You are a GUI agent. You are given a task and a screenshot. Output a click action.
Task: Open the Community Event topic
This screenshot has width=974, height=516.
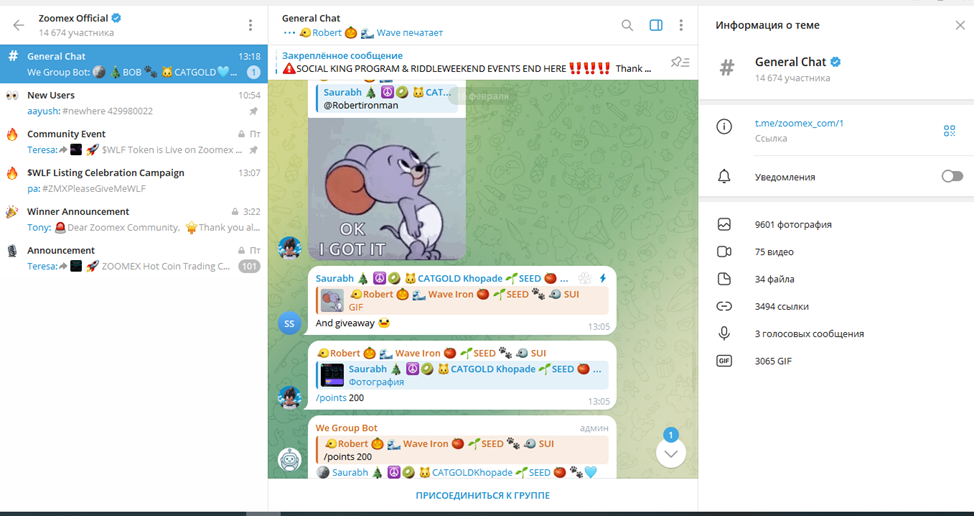click(134, 142)
